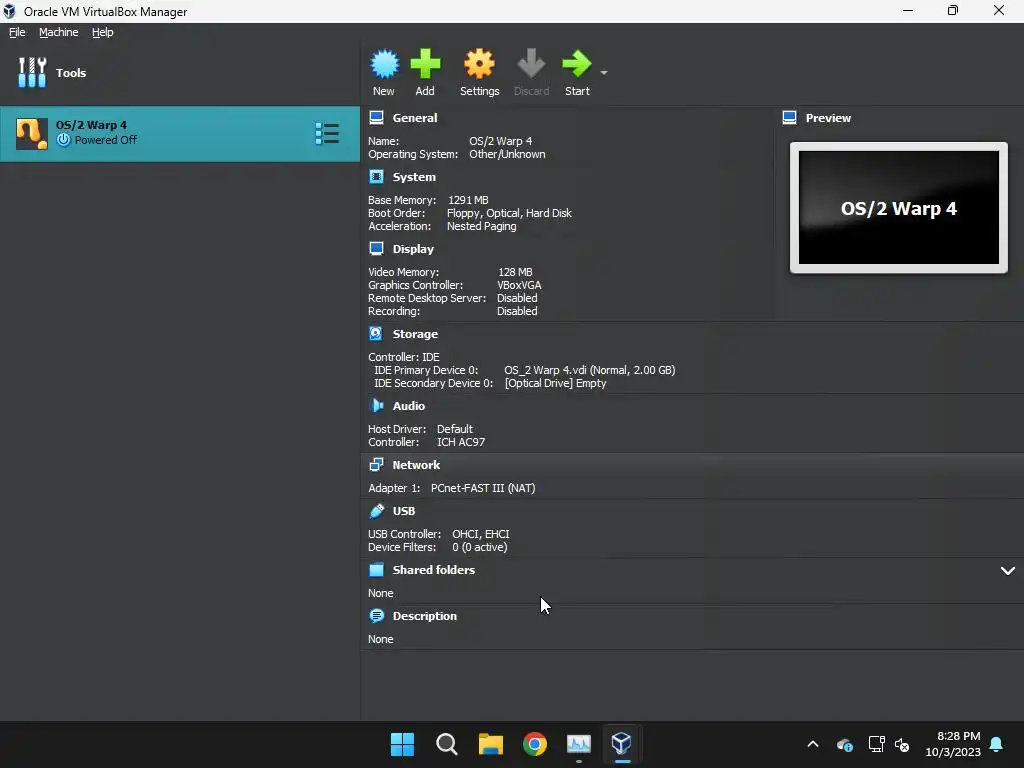Image resolution: width=1024 pixels, height=768 pixels.
Task: Click the 'VBoxVGA' graphics controller value
Action: [x=519, y=285]
